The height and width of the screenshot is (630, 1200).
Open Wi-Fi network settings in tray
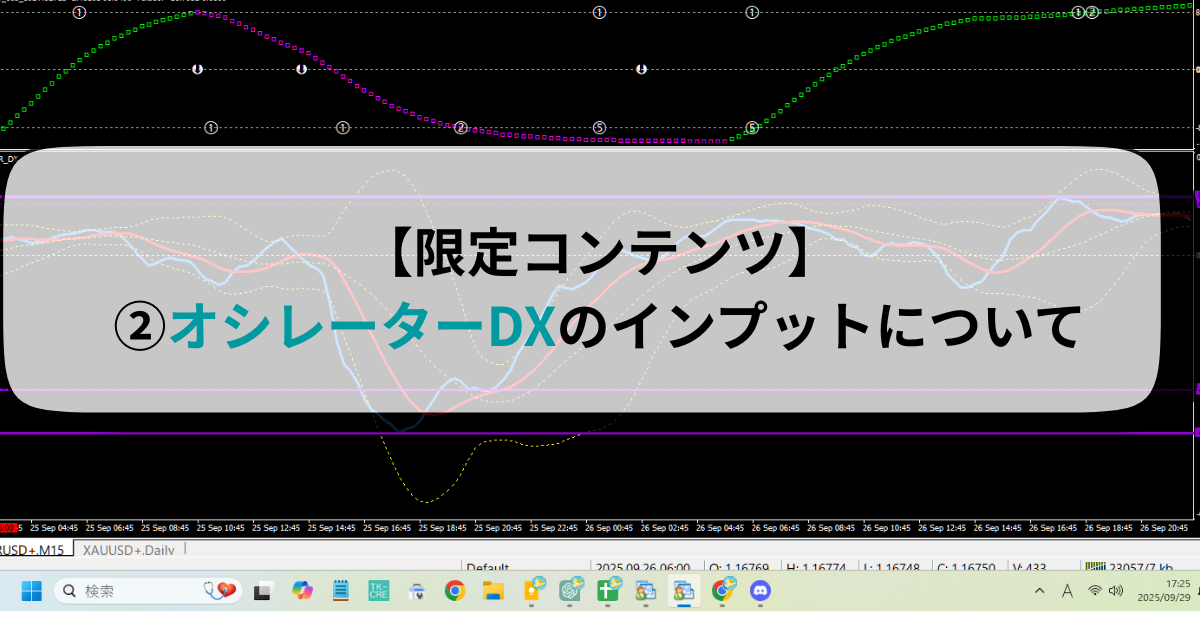coord(1096,591)
